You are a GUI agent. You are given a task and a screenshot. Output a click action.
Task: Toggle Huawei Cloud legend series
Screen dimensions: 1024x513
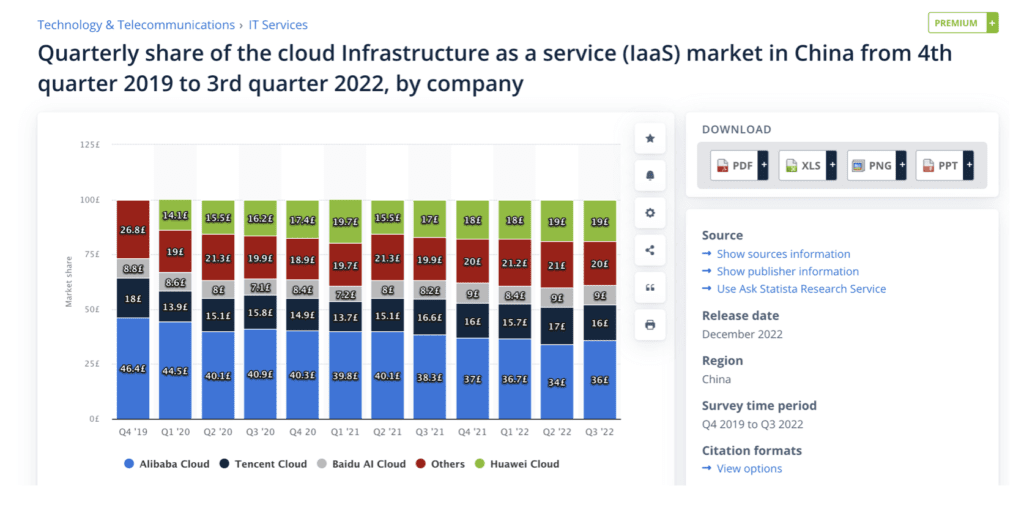[x=517, y=464]
